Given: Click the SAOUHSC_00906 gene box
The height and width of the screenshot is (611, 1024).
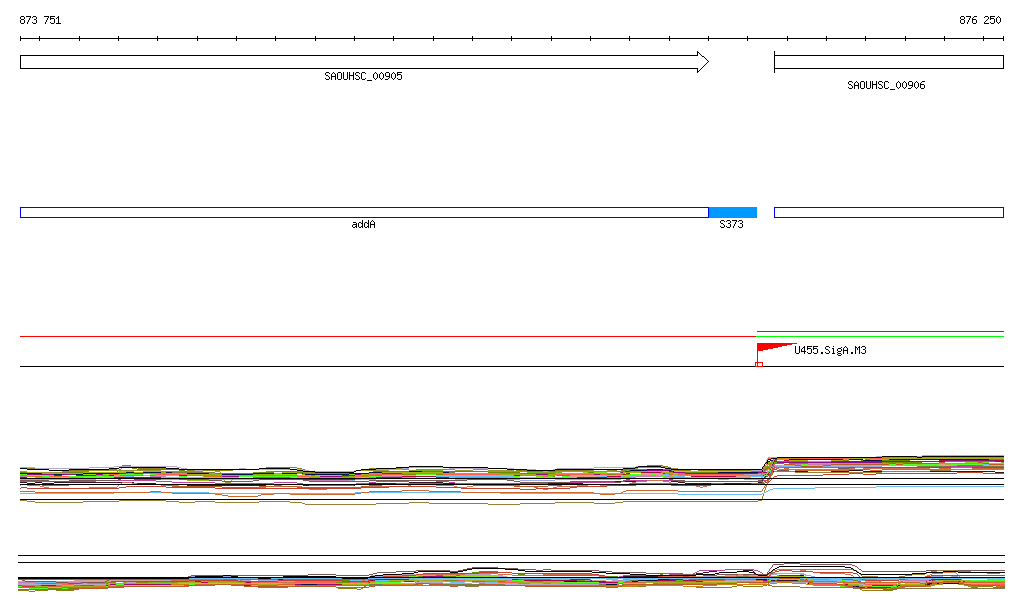Looking at the screenshot, I should tap(888, 62).
